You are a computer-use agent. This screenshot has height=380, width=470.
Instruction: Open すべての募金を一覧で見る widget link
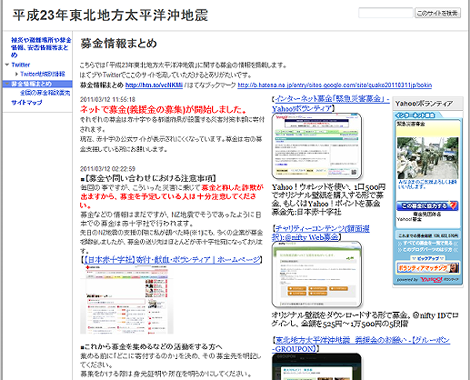pyautogui.click(x=427, y=243)
